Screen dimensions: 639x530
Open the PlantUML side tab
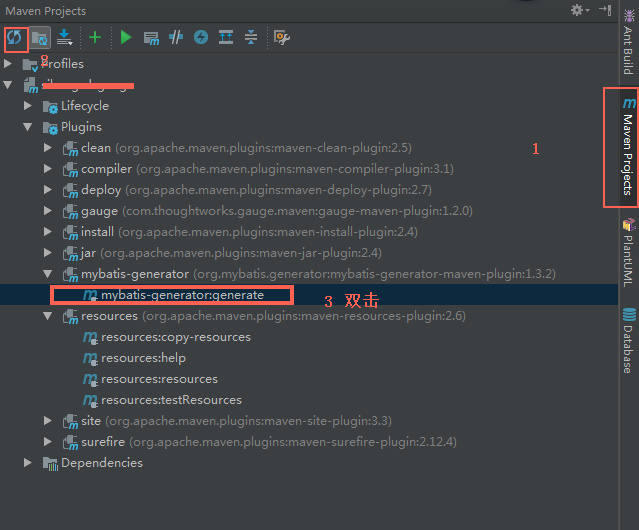[628, 253]
